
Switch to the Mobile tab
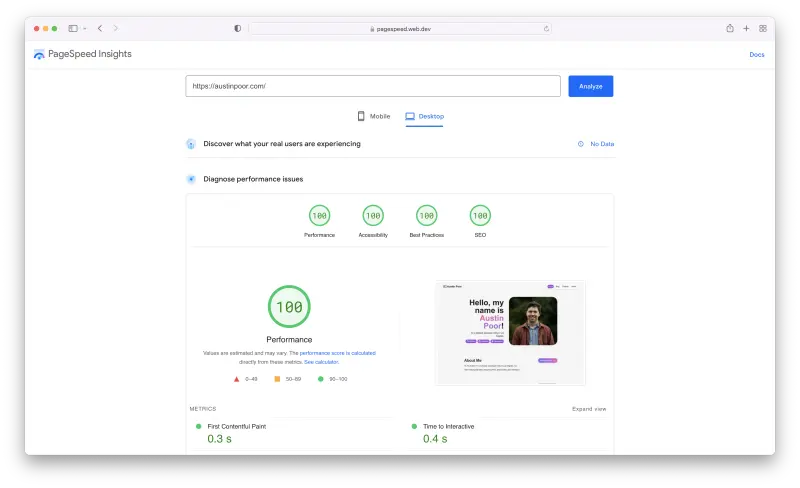[x=374, y=116]
